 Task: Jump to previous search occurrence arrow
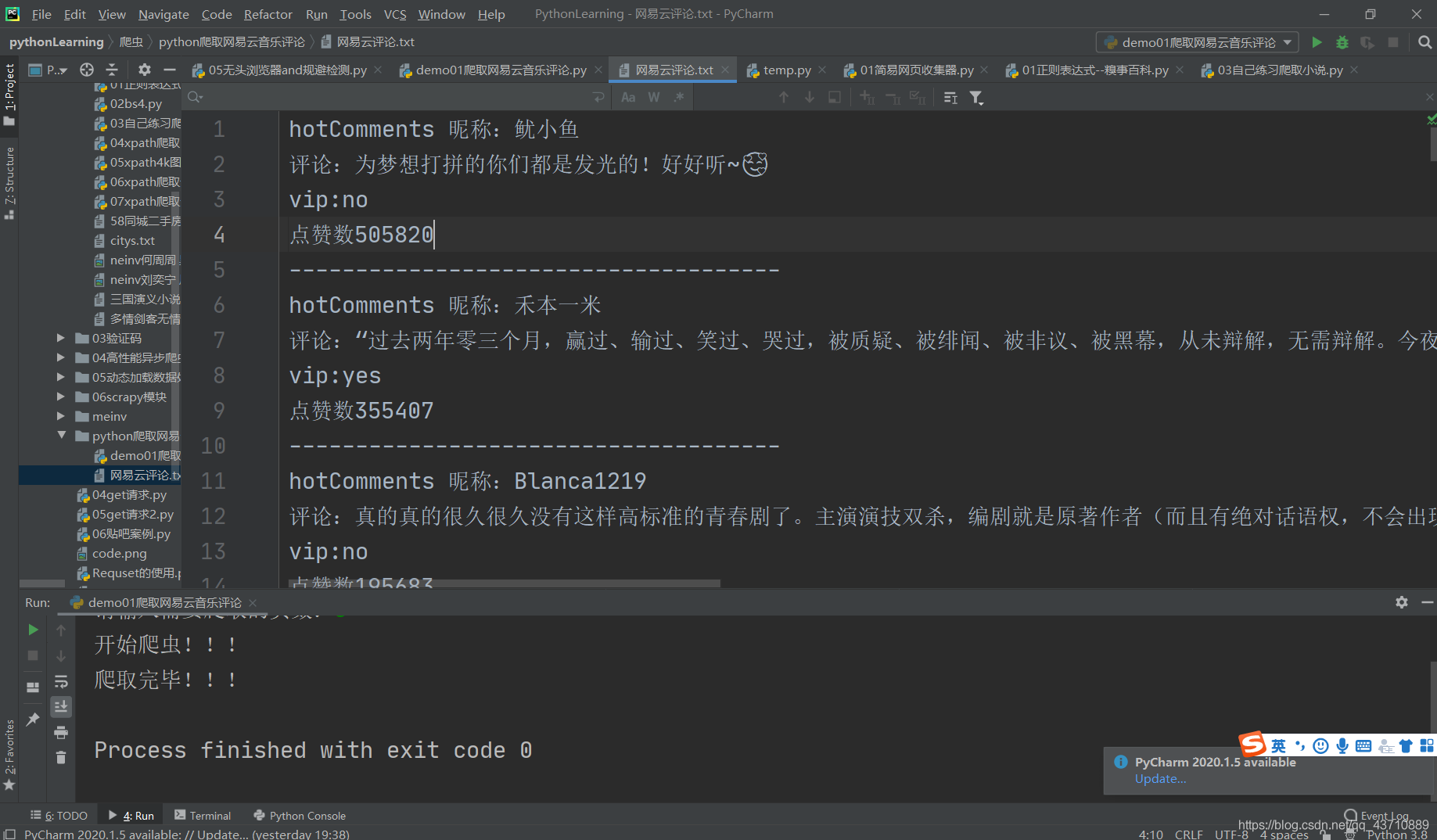click(784, 97)
